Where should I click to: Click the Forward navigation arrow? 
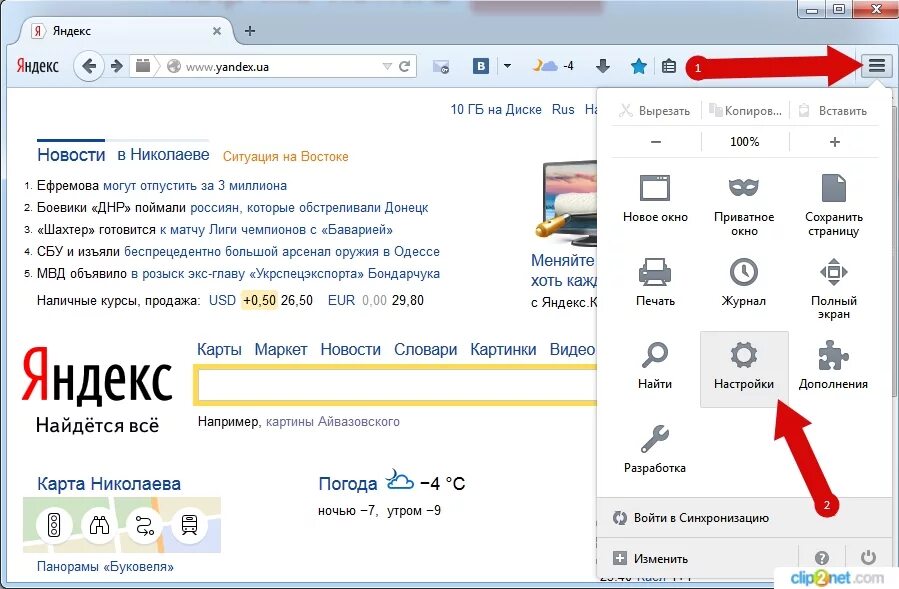point(116,66)
